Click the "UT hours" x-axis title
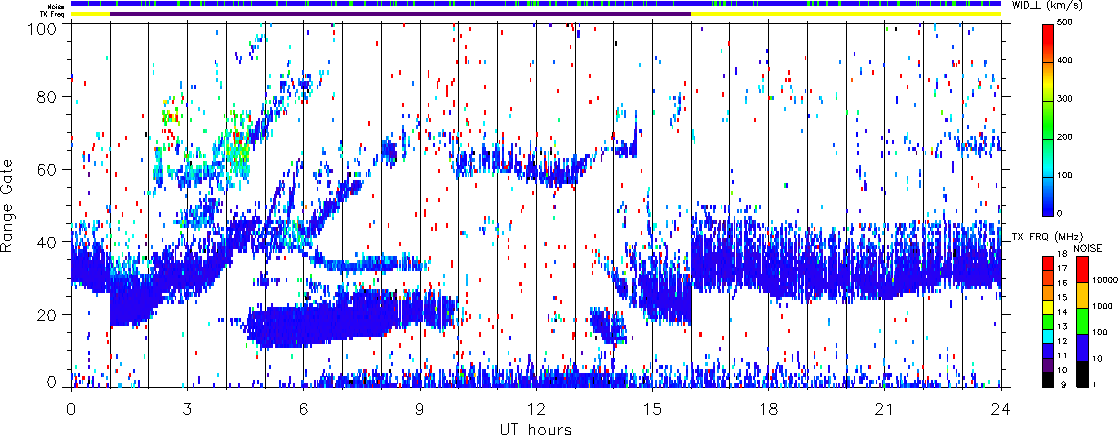The width and height of the screenshot is (1118, 435). [536, 429]
